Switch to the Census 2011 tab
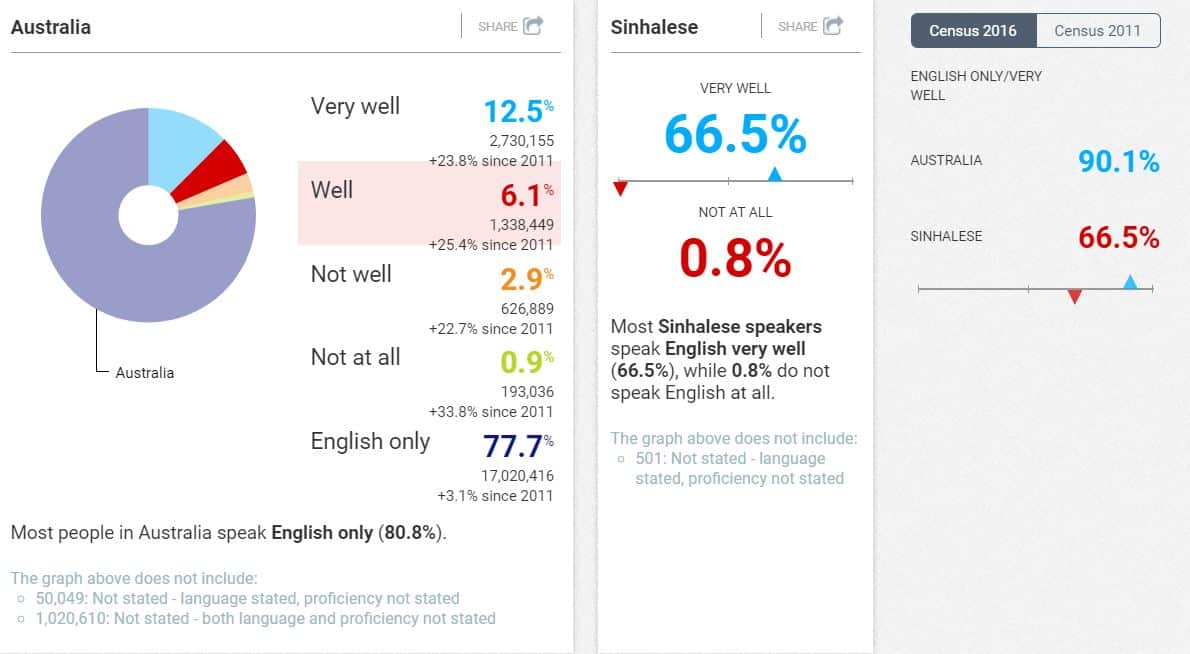The height and width of the screenshot is (654, 1190). [x=1097, y=30]
